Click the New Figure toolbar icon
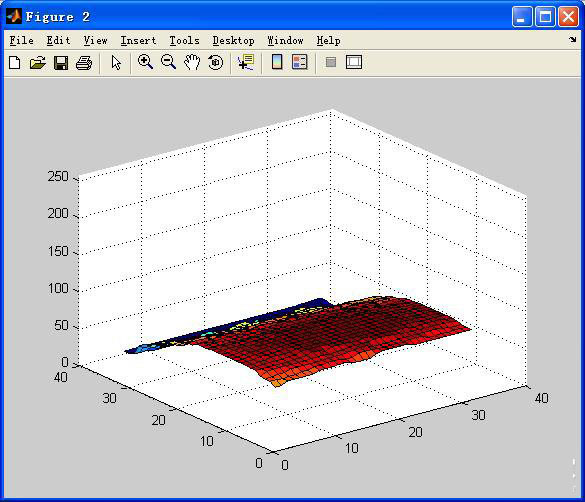The height and width of the screenshot is (502, 585). tap(15, 62)
